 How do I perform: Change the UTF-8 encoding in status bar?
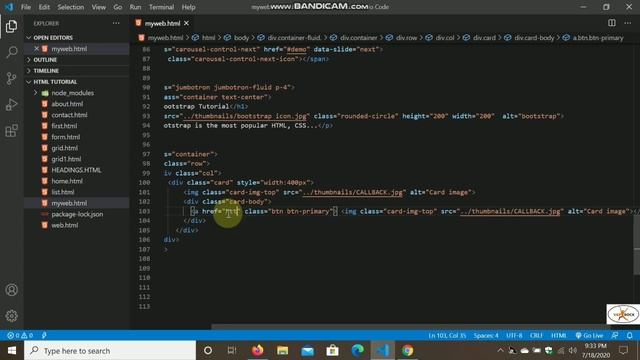click(514, 336)
